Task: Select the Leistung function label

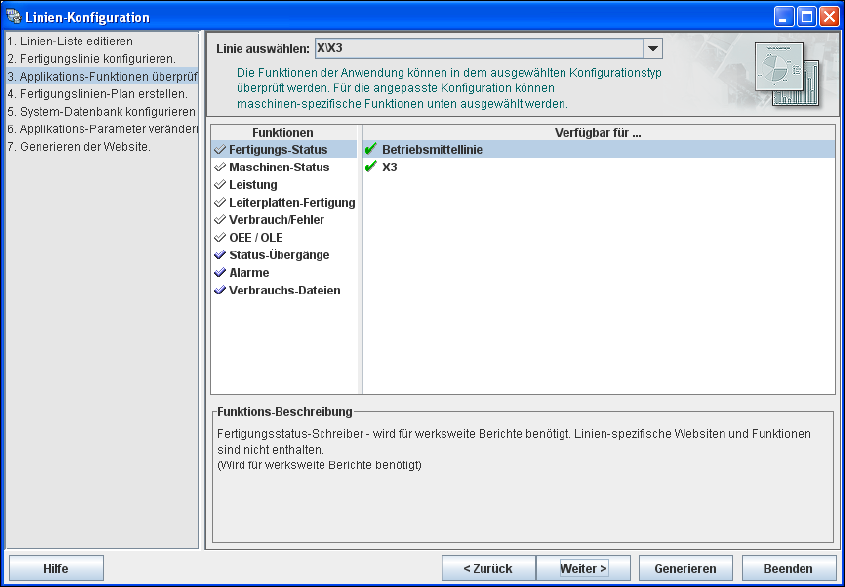Action: coord(253,185)
